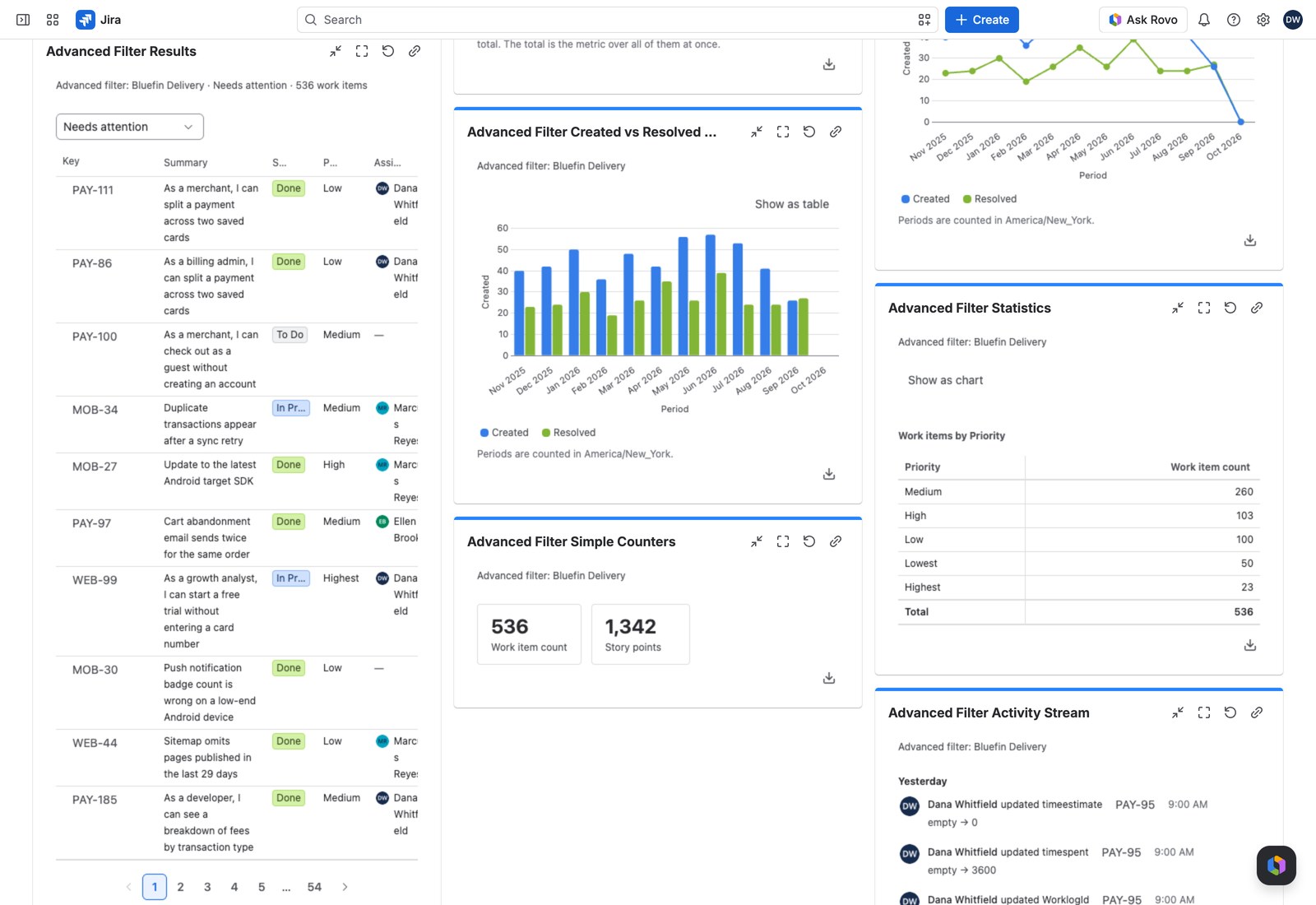Open DW profile avatar menu
Image resolution: width=1316 pixels, height=905 pixels.
[1293, 20]
